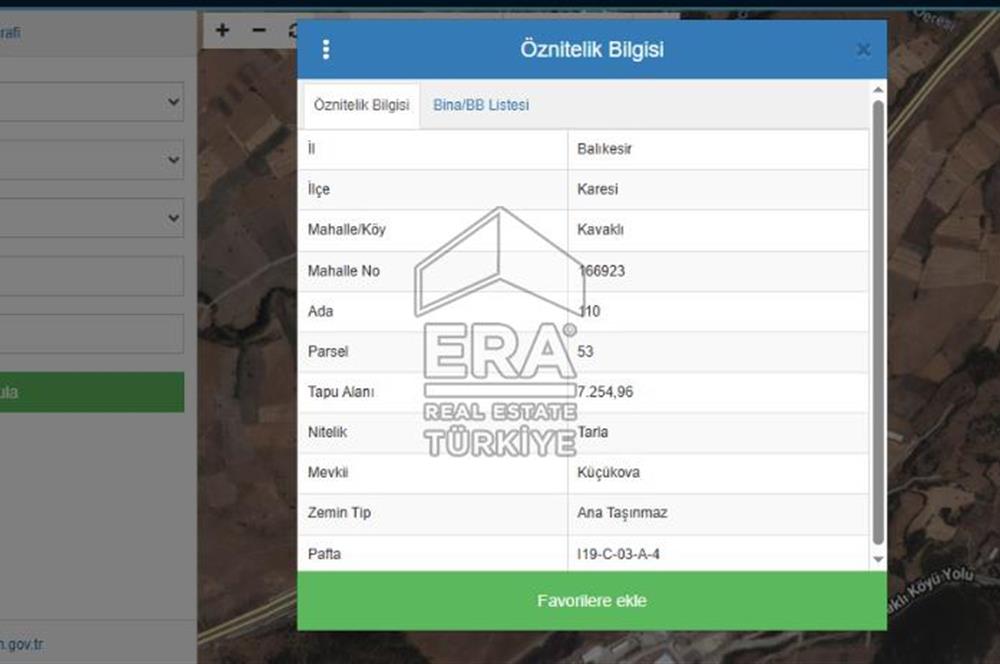Select the Ada value 110
The image size is (1000, 664).
[x=589, y=311]
